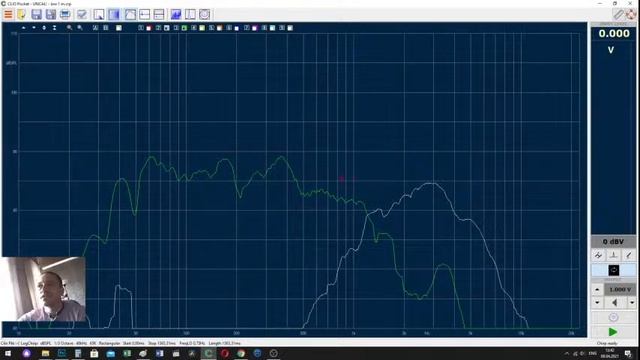Zoom out on the graph
Image resolution: width=640 pixels, height=360 pixels.
pos(80,28)
